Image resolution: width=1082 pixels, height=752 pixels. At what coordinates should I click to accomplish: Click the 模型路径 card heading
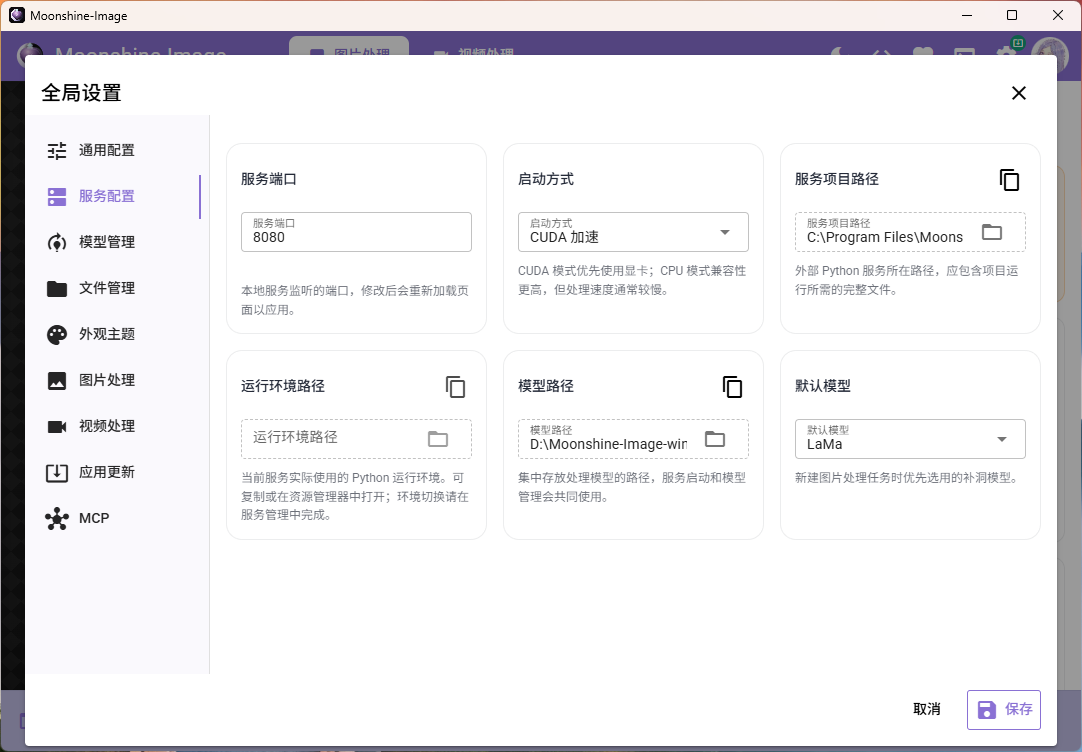[546, 386]
